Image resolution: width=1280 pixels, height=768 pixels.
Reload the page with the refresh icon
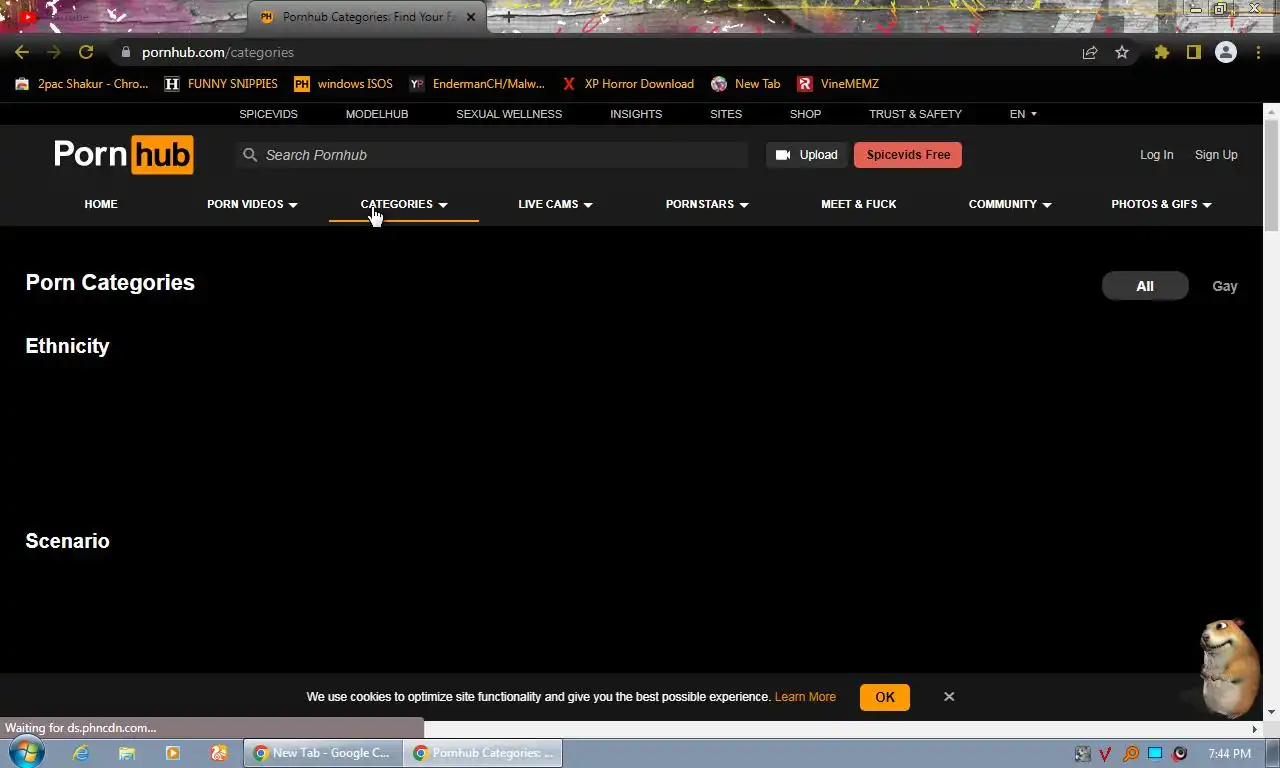pyautogui.click(x=86, y=52)
